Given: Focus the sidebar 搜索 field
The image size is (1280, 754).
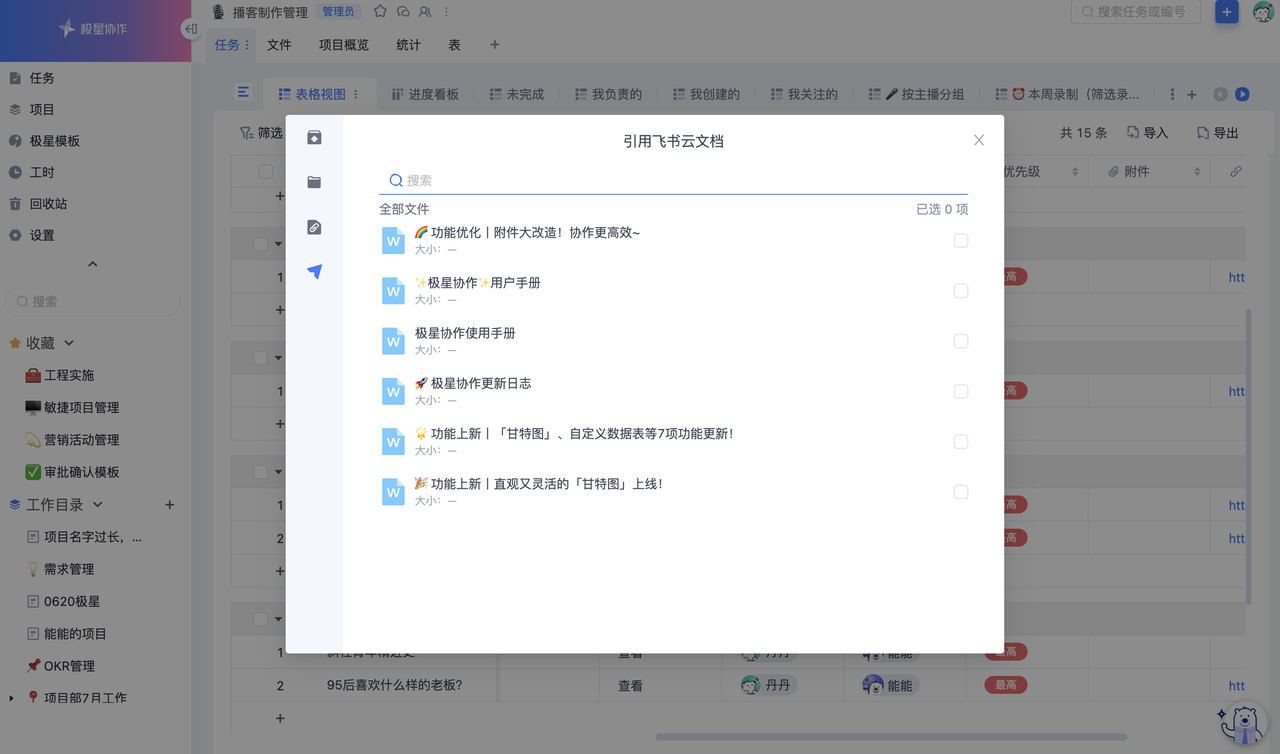Looking at the screenshot, I should 93,301.
